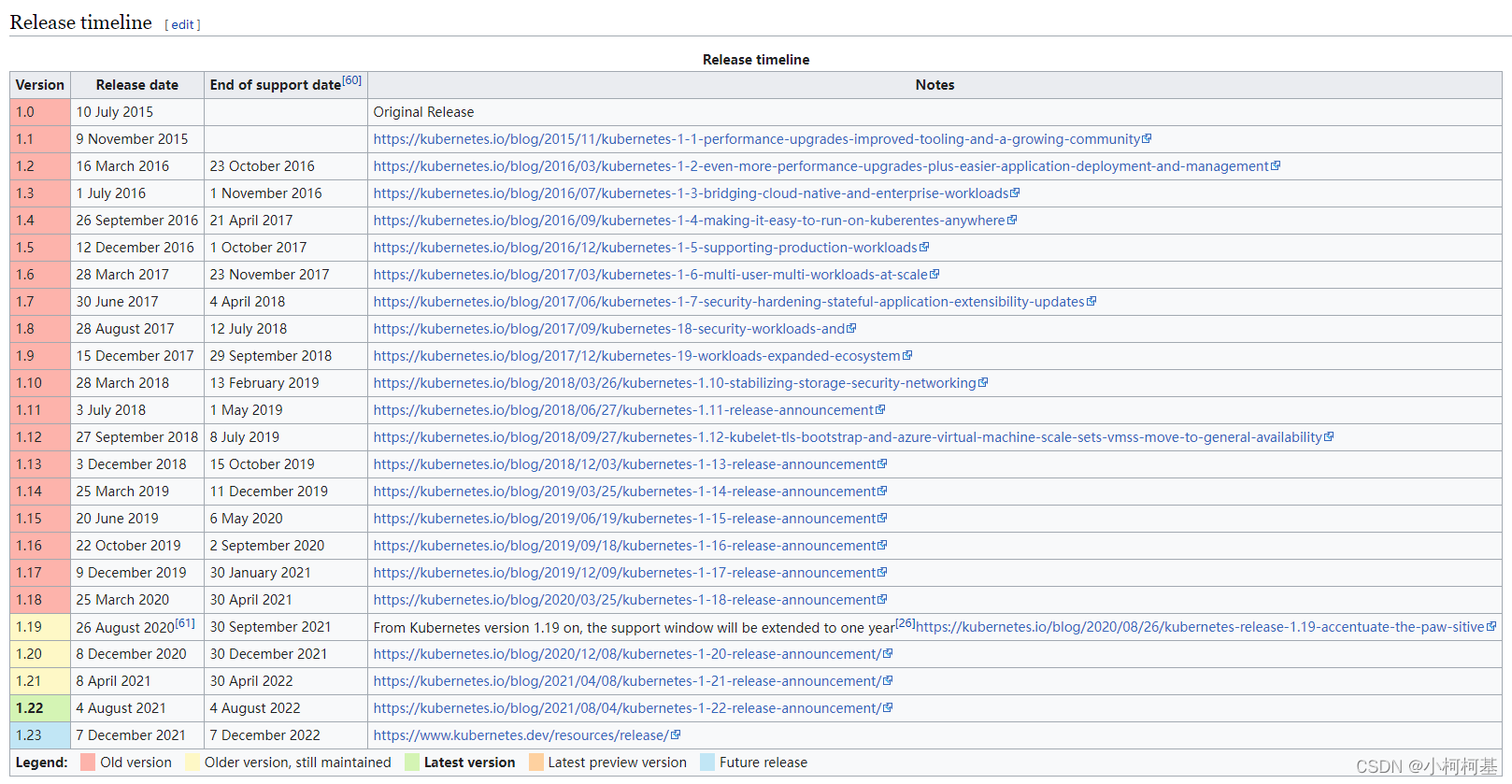Click the external-link icon after the 1.9 URL
Image resolution: width=1512 pixels, height=784 pixels.
coord(907,356)
